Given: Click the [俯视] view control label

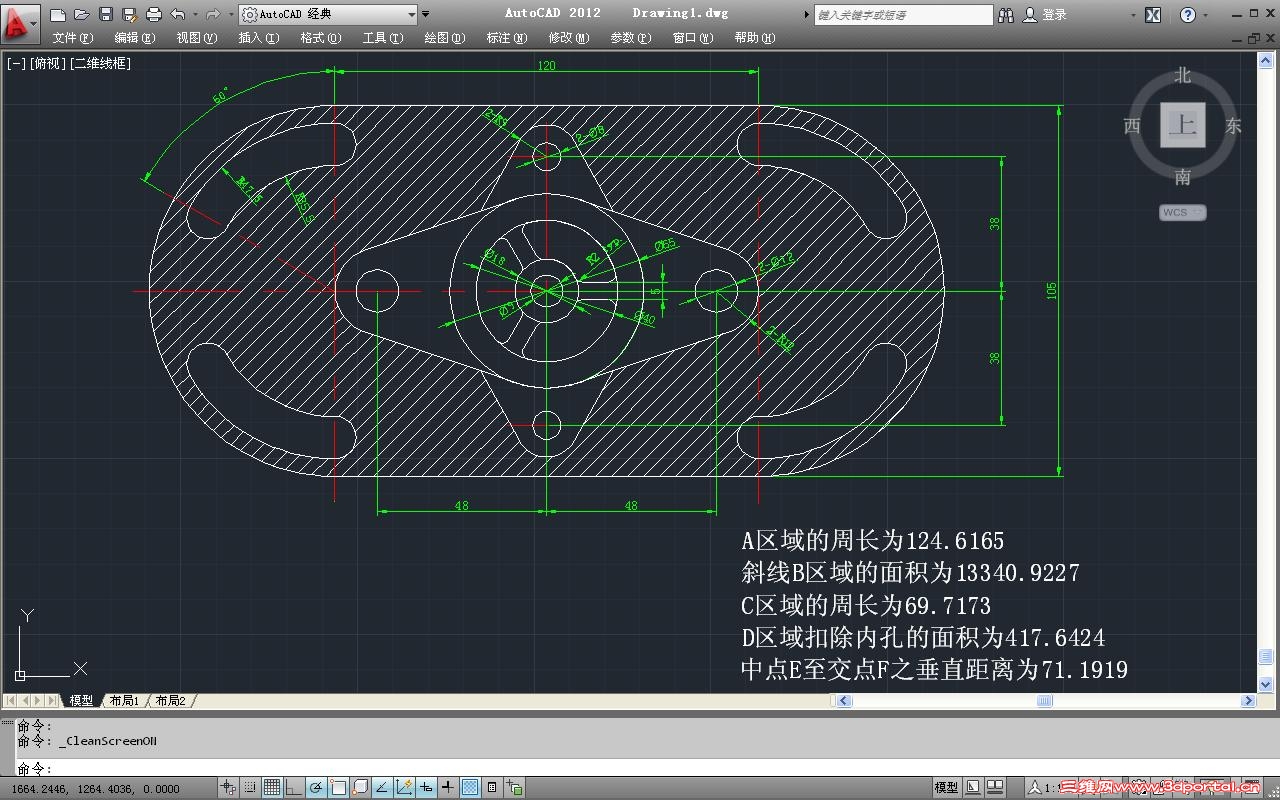Looking at the screenshot, I should coord(48,63).
